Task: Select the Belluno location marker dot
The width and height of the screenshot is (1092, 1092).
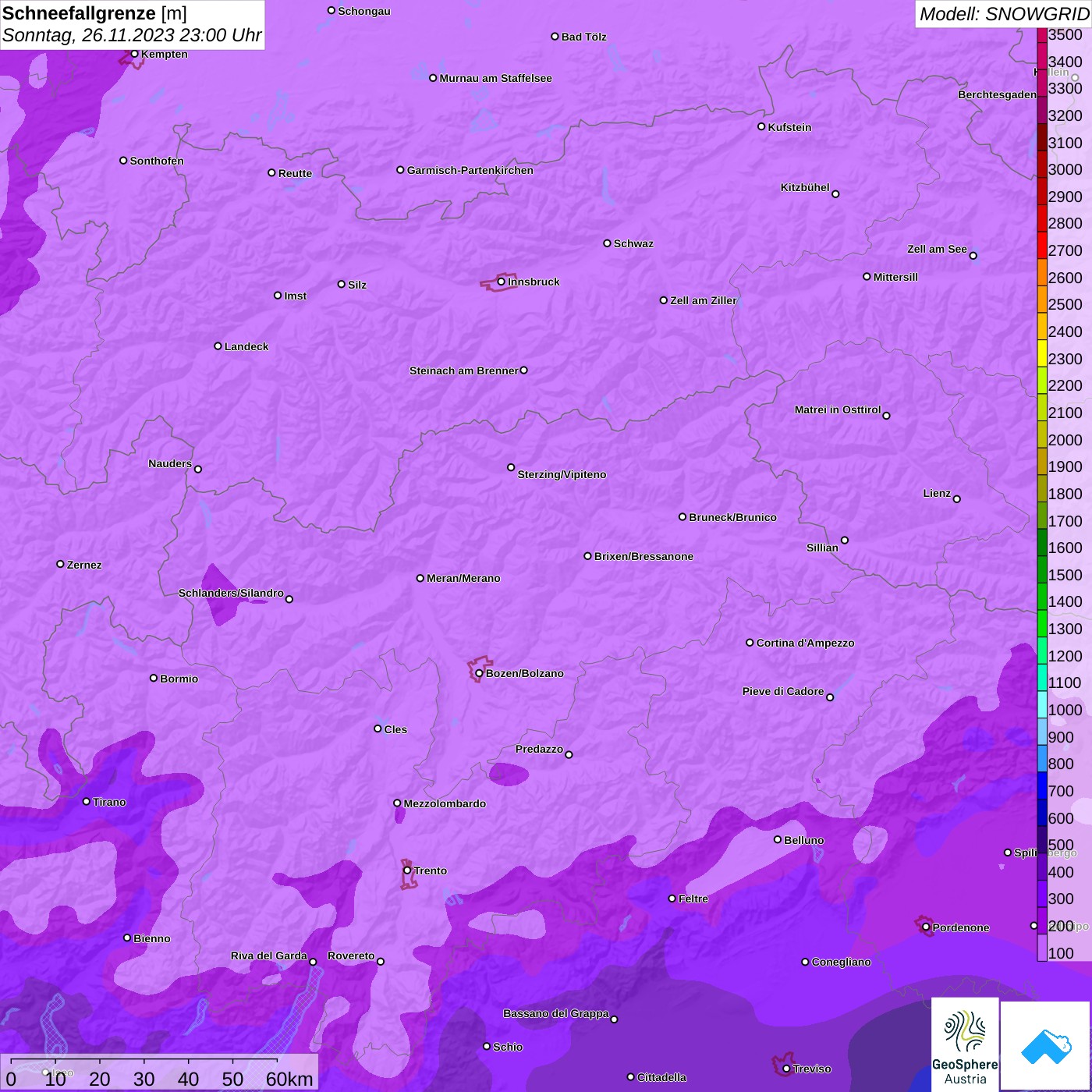Action: pyautogui.click(x=778, y=839)
